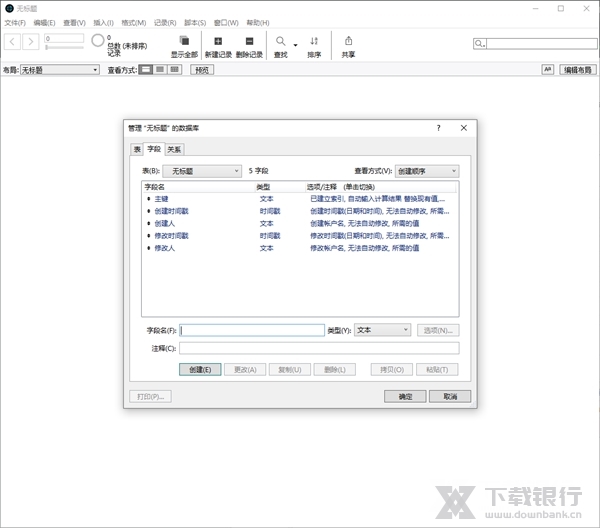This screenshot has height=528, width=600.
Task: Click the 注释(C) comment field
Action: 319,348
